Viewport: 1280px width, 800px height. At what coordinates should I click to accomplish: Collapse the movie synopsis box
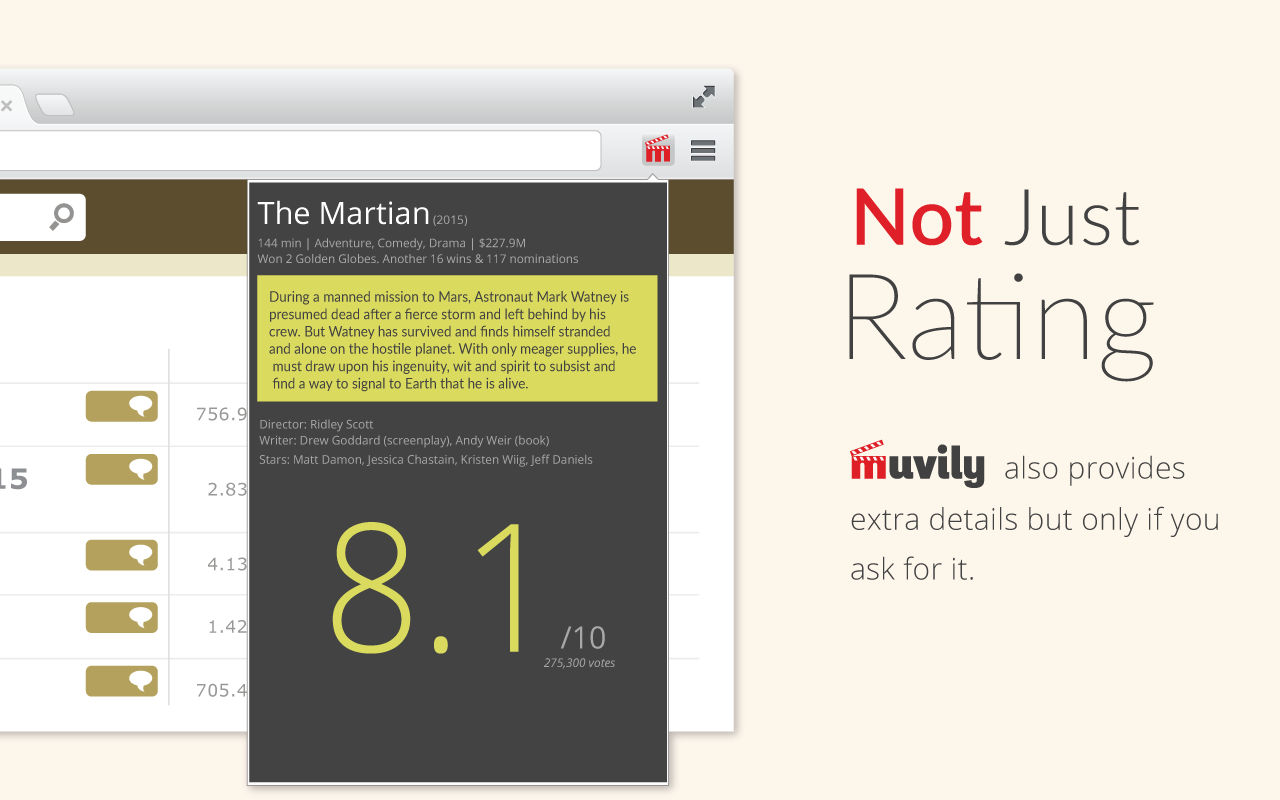[457, 340]
